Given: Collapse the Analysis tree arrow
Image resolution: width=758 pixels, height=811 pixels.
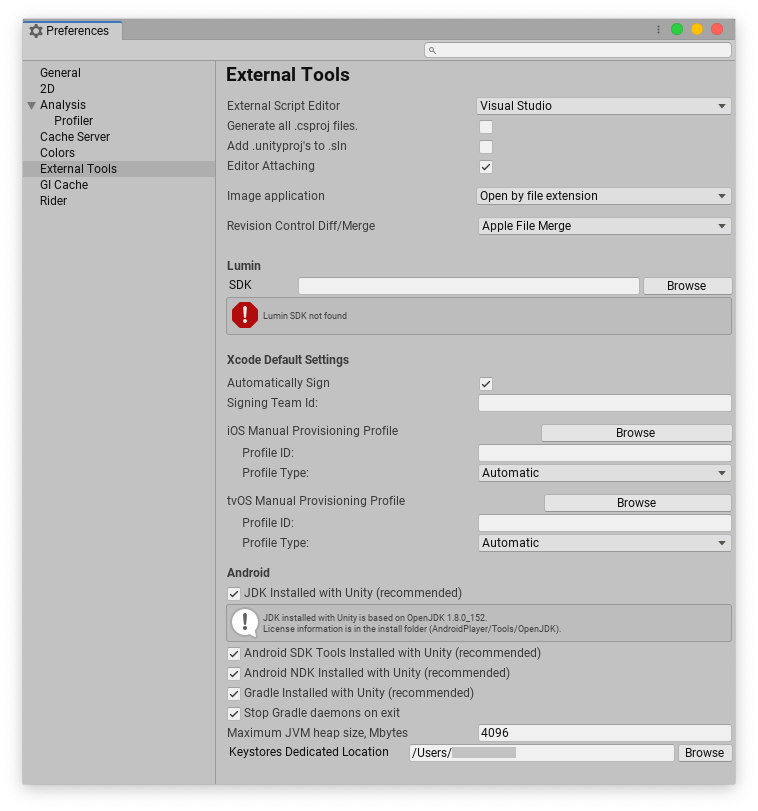Looking at the screenshot, I should point(32,105).
